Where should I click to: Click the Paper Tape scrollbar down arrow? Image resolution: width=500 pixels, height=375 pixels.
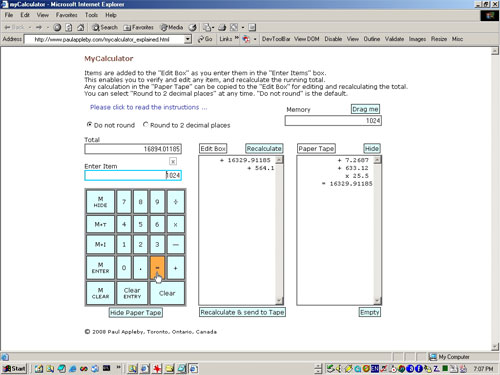pyautogui.click(x=377, y=301)
